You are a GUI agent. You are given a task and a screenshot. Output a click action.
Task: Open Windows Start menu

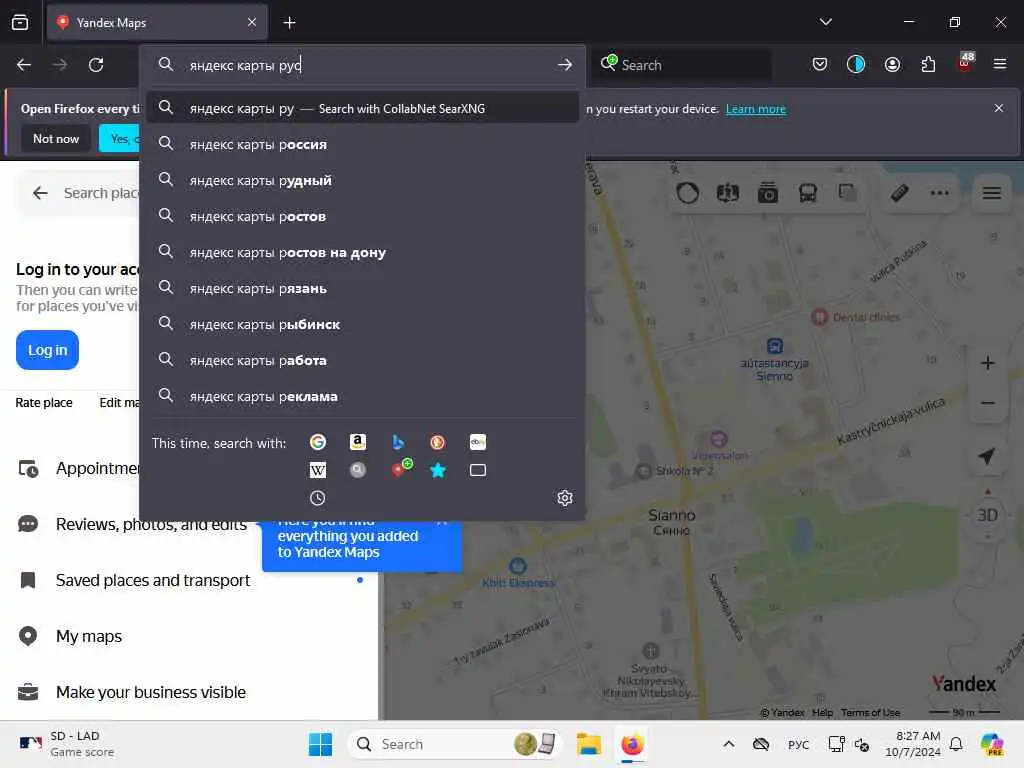tap(320, 744)
